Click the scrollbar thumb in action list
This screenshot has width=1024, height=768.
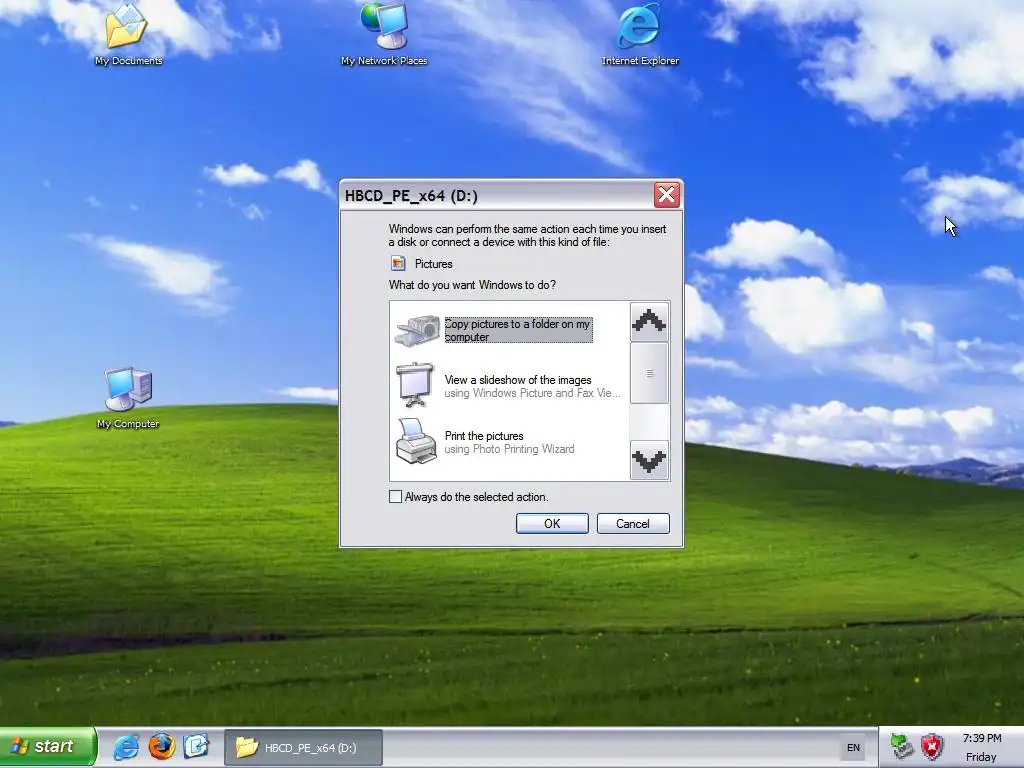coord(649,374)
